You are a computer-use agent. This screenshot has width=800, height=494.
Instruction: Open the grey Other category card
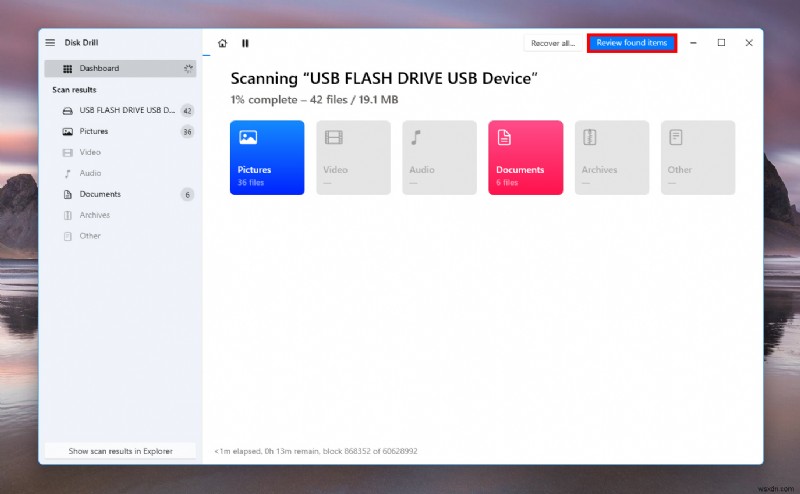[698, 158]
